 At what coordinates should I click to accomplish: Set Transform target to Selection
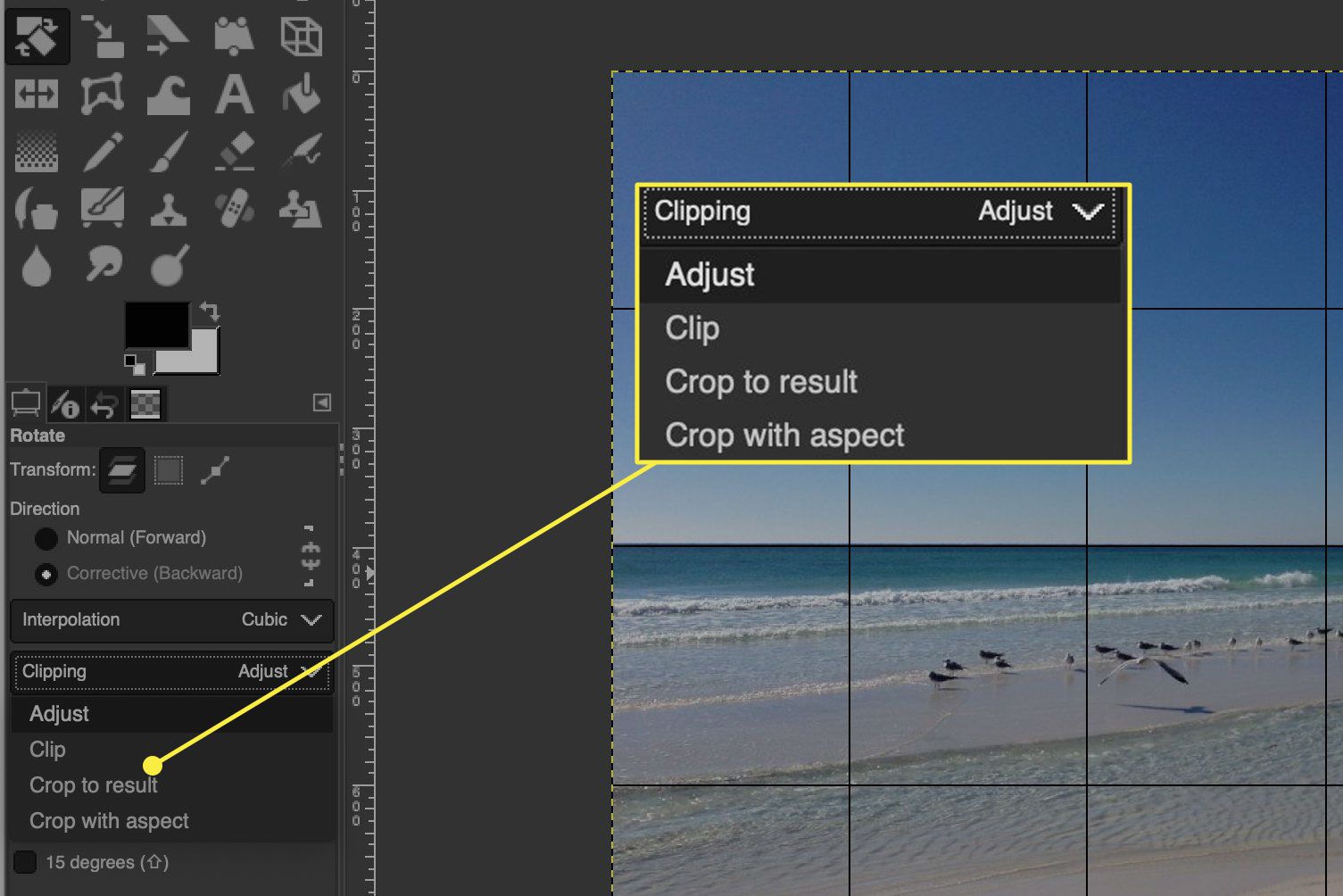coord(169,469)
